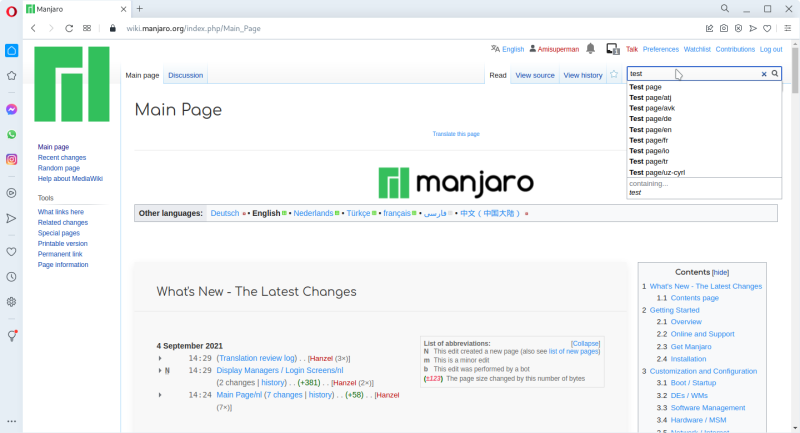Open the My Flow arrow sidebar icon

click(x=11, y=218)
